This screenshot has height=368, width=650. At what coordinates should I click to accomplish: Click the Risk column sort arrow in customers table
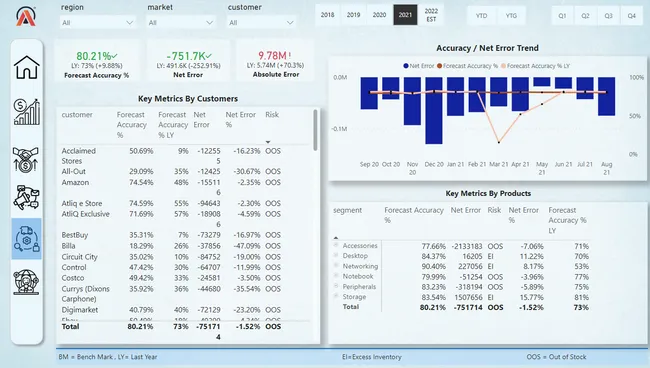click(268, 142)
